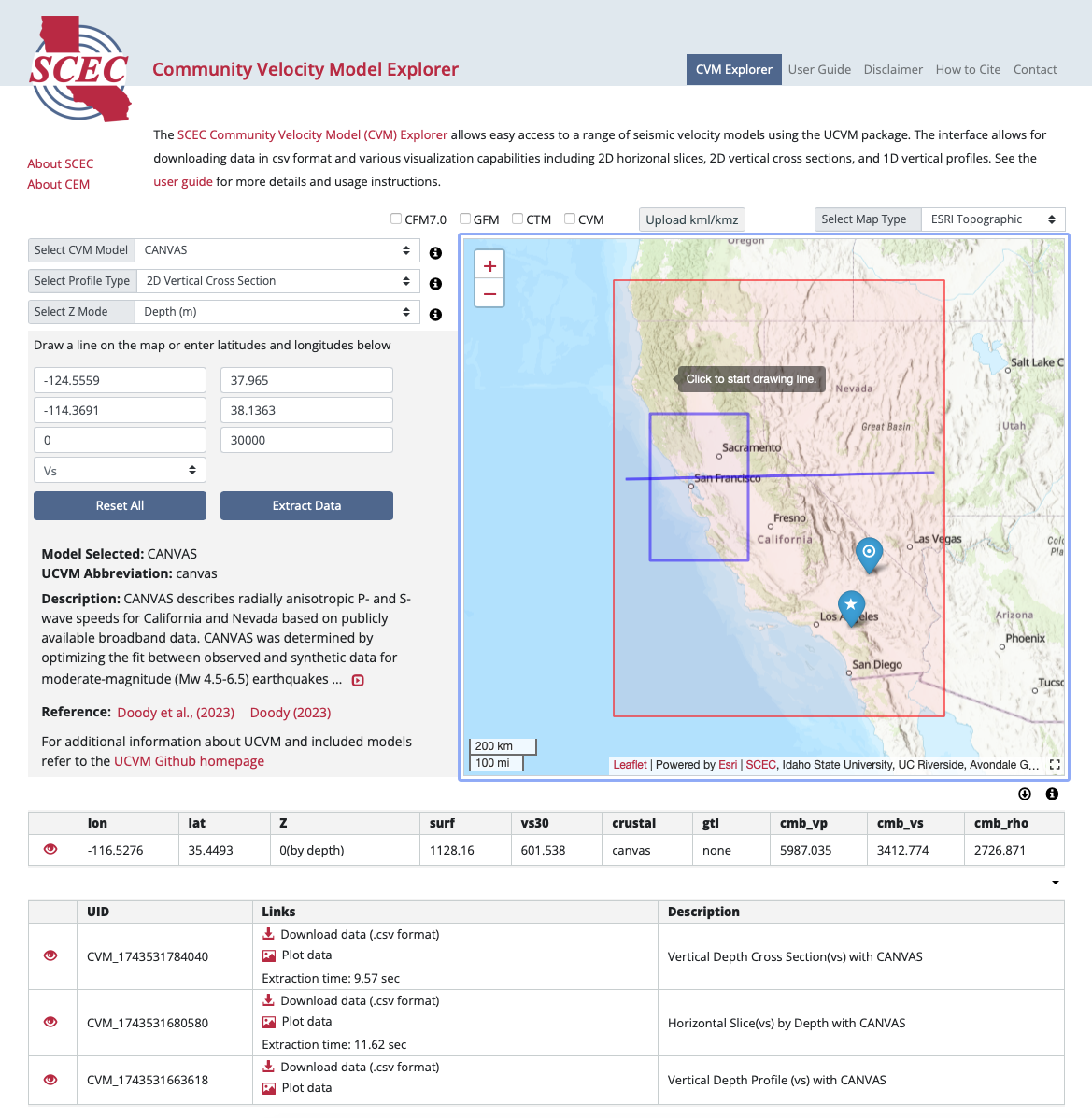
Task: Click the SCEC logo
Action: coord(80,69)
